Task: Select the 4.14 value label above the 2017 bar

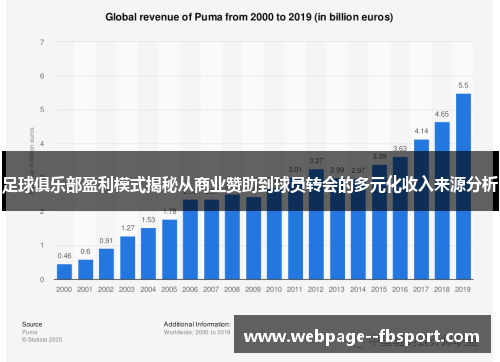Action: coord(421,131)
